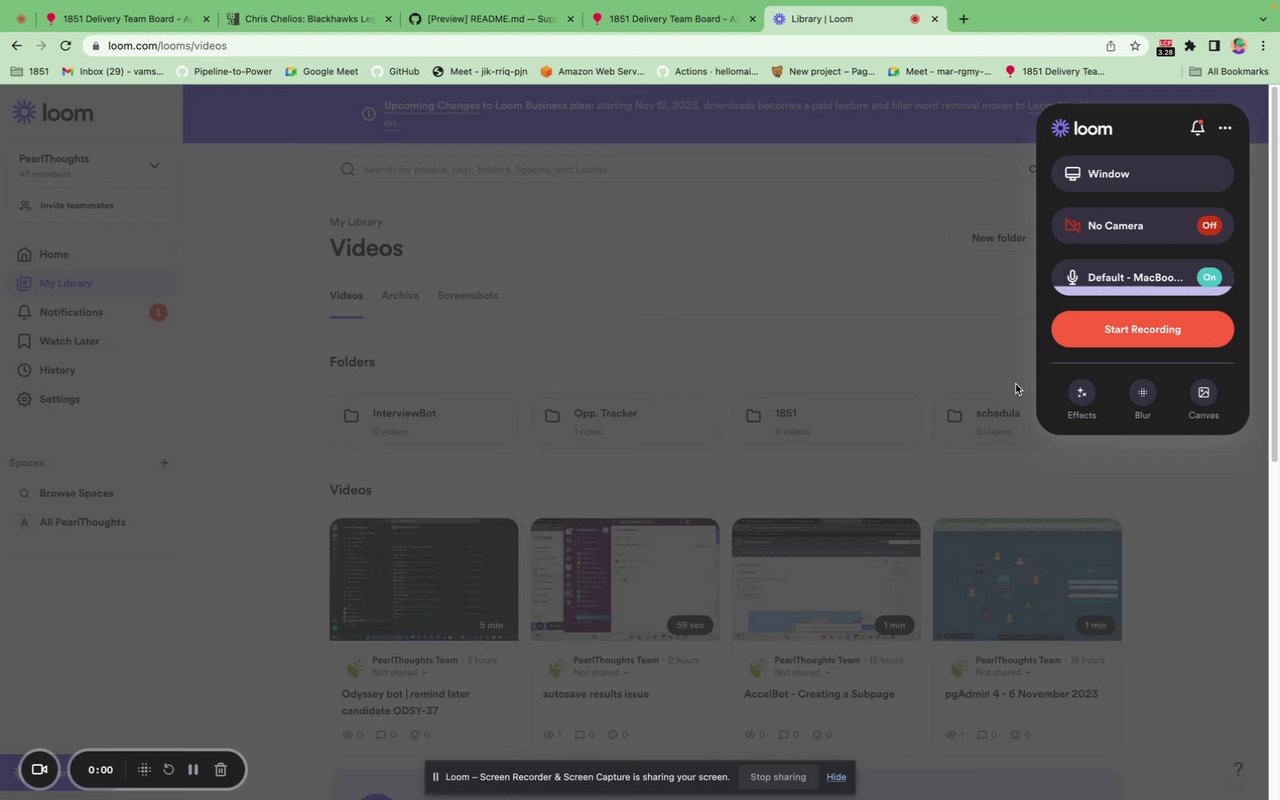
Task: Open All PearlThoughts space
Action: (x=82, y=522)
